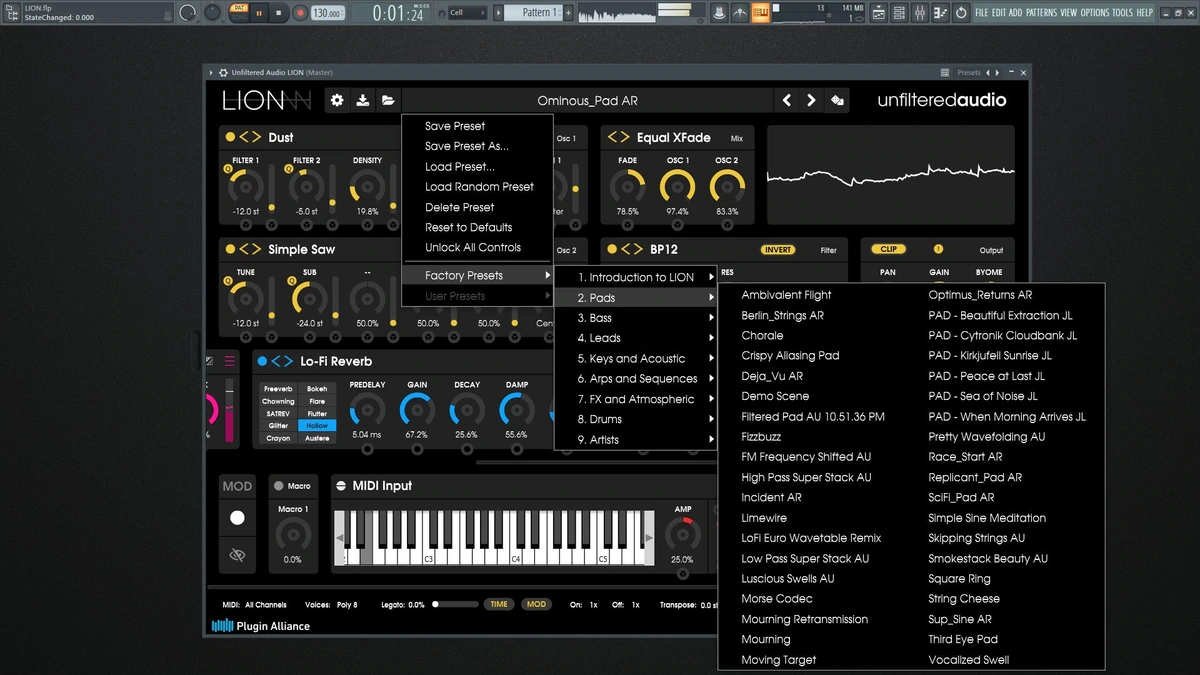Image resolution: width=1200 pixels, height=675 pixels.
Task: Click the Dust module prev/next arrows
Action: click(x=250, y=137)
